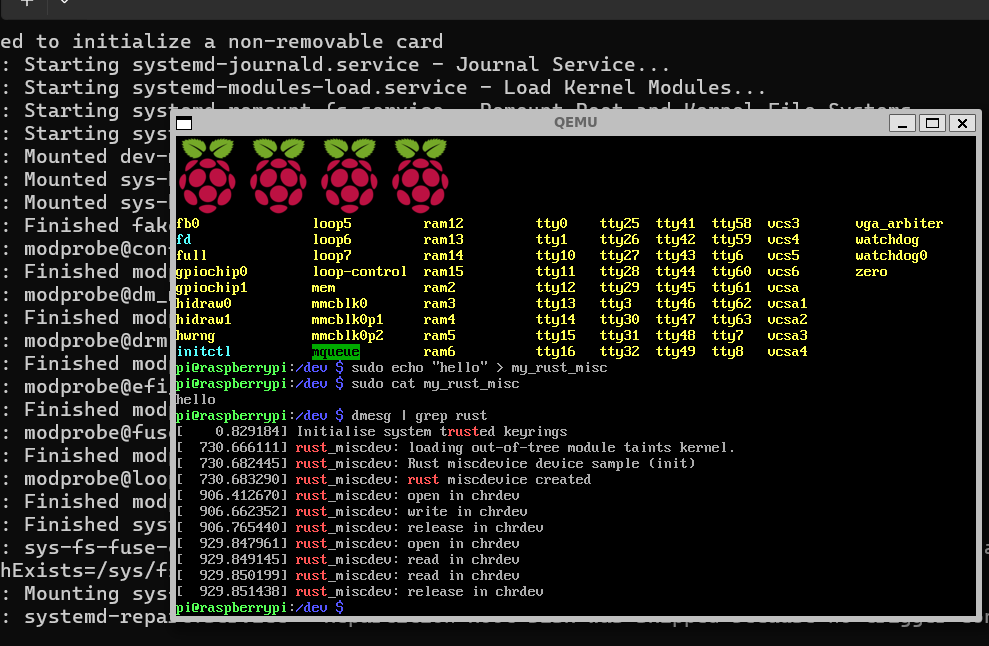Click the 'write in chrdev' log line
The height and width of the screenshot is (646, 989).
pyautogui.click(x=467, y=512)
